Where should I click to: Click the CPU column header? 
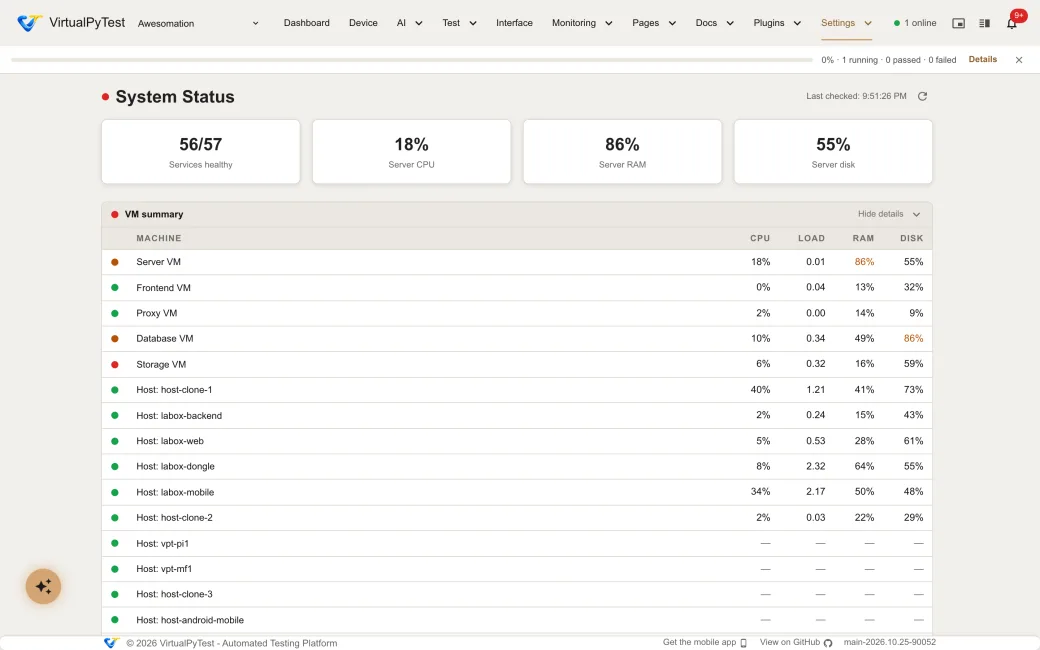coord(760,238)
